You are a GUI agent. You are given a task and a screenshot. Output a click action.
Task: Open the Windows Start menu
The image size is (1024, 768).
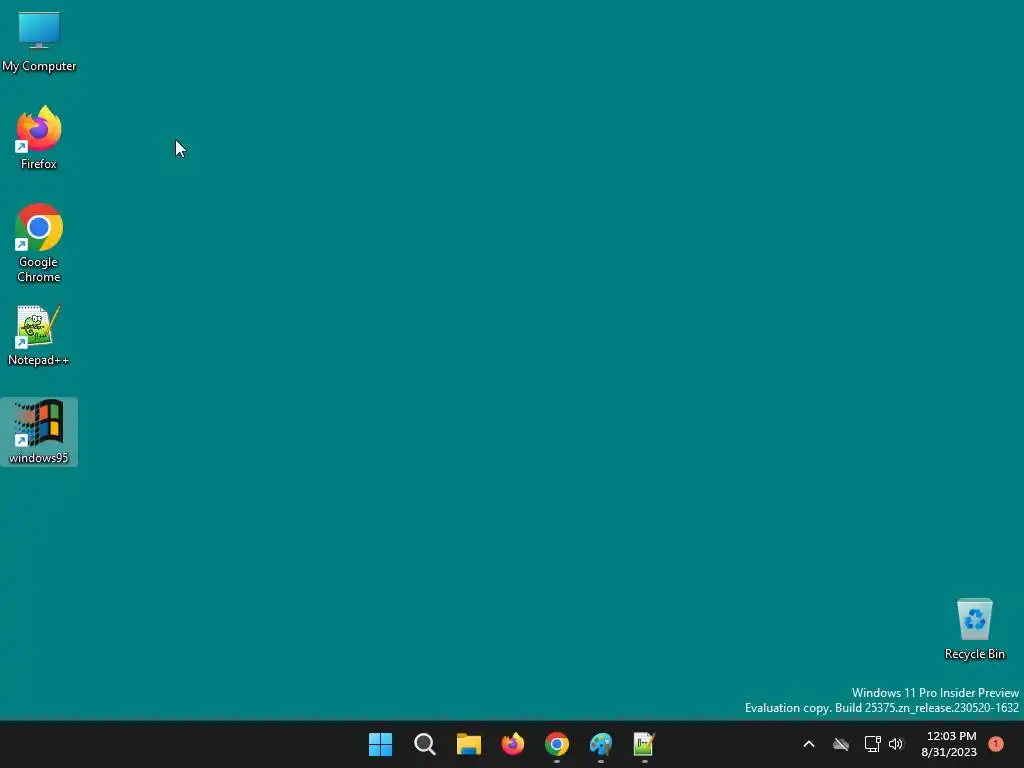click(381, 744)
